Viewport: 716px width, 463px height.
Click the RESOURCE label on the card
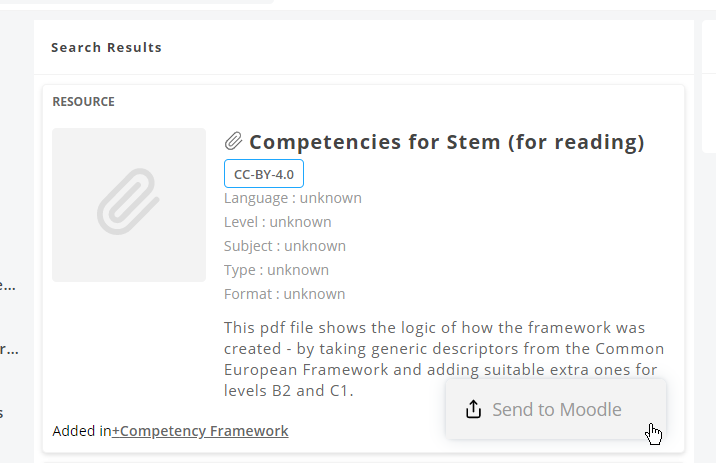pyautogui.click(x=84, y=101)
